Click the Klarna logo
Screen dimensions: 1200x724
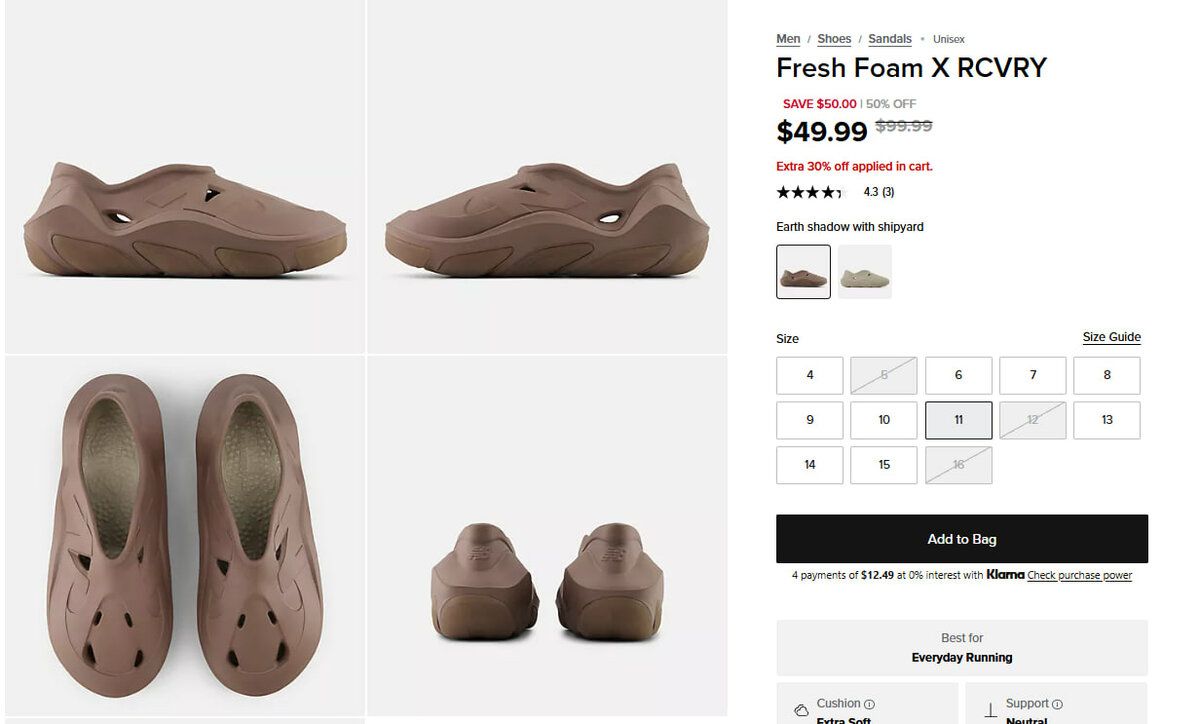pyautogui.click(x=1005, y=575)
